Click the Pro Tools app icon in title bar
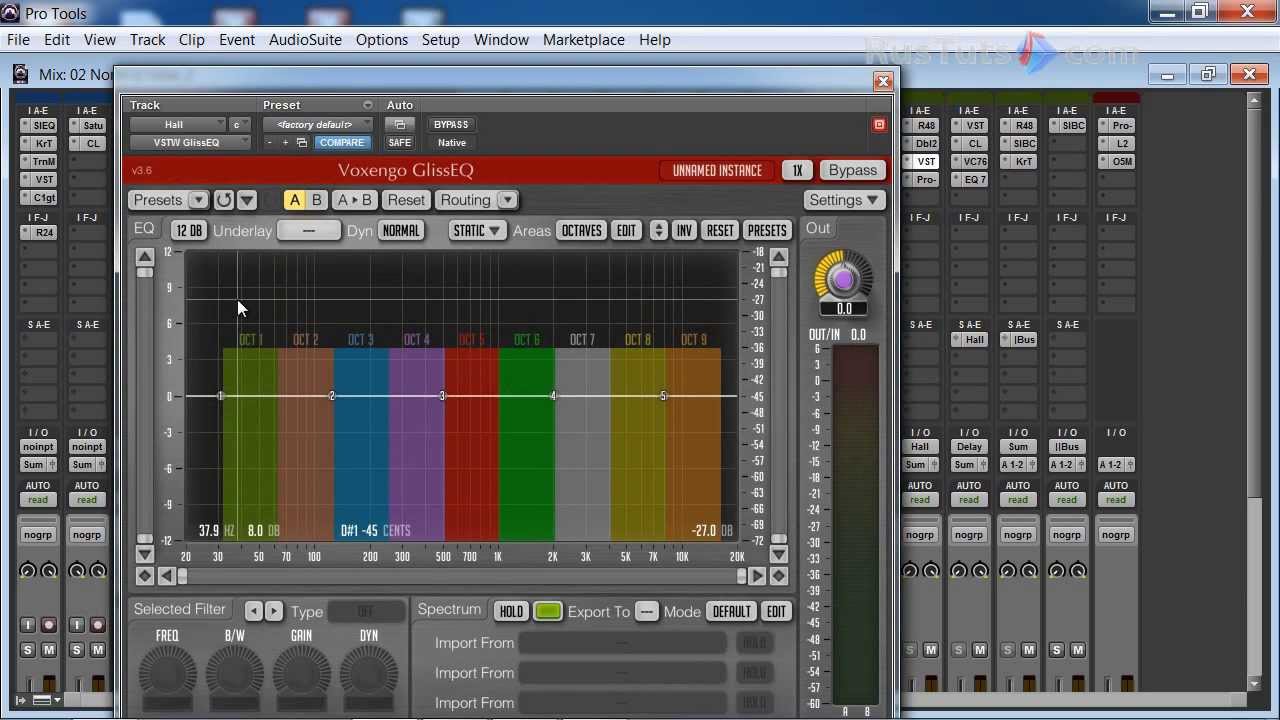The image size is (1280, 720). [11, 13]
